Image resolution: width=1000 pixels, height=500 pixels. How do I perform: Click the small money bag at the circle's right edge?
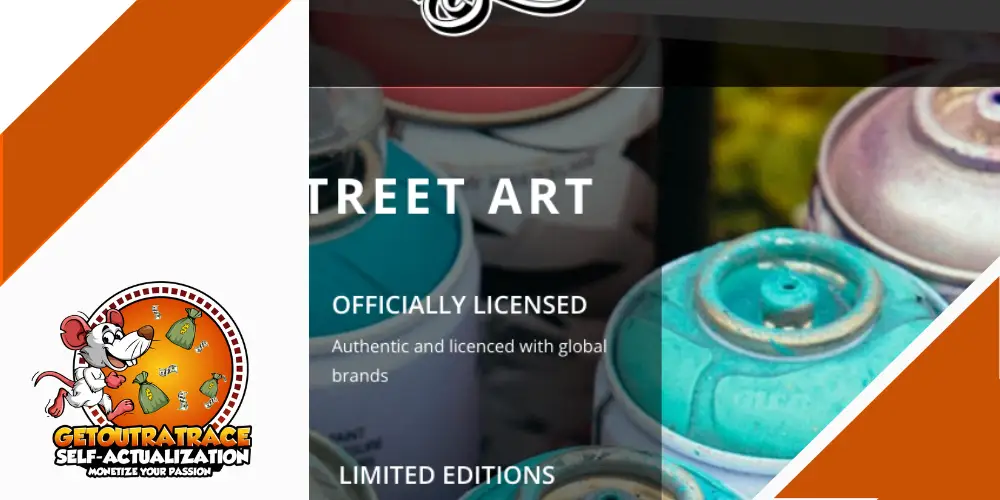pos(212,386)
